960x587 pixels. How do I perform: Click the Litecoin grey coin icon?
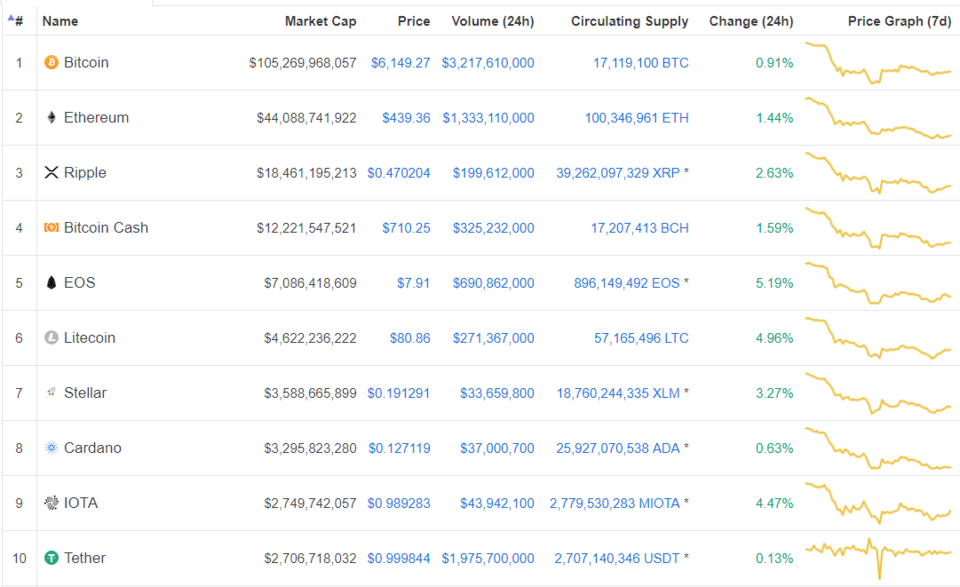point(51,337)
